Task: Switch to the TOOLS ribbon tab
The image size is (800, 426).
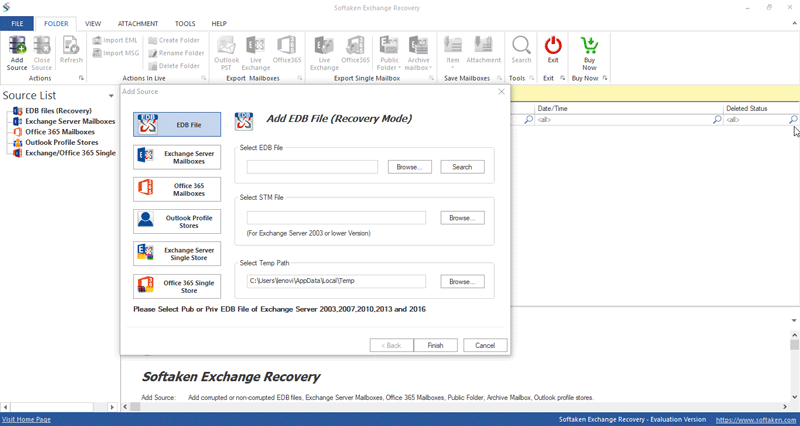Action: (x=185, y=23)
